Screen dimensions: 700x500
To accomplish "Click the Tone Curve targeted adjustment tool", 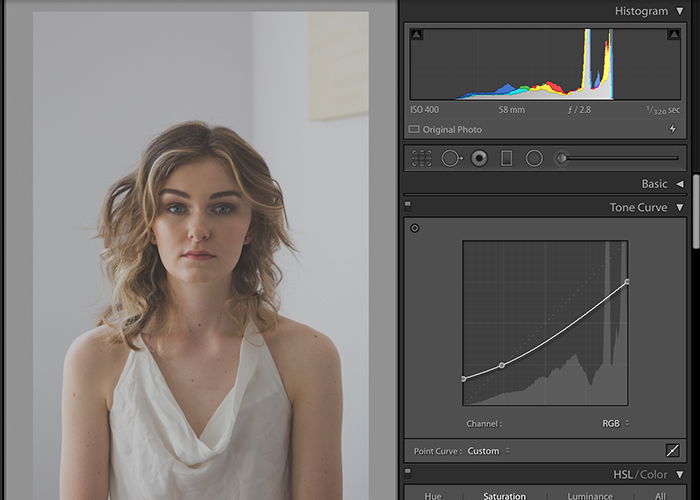I will tap(415, 228).
